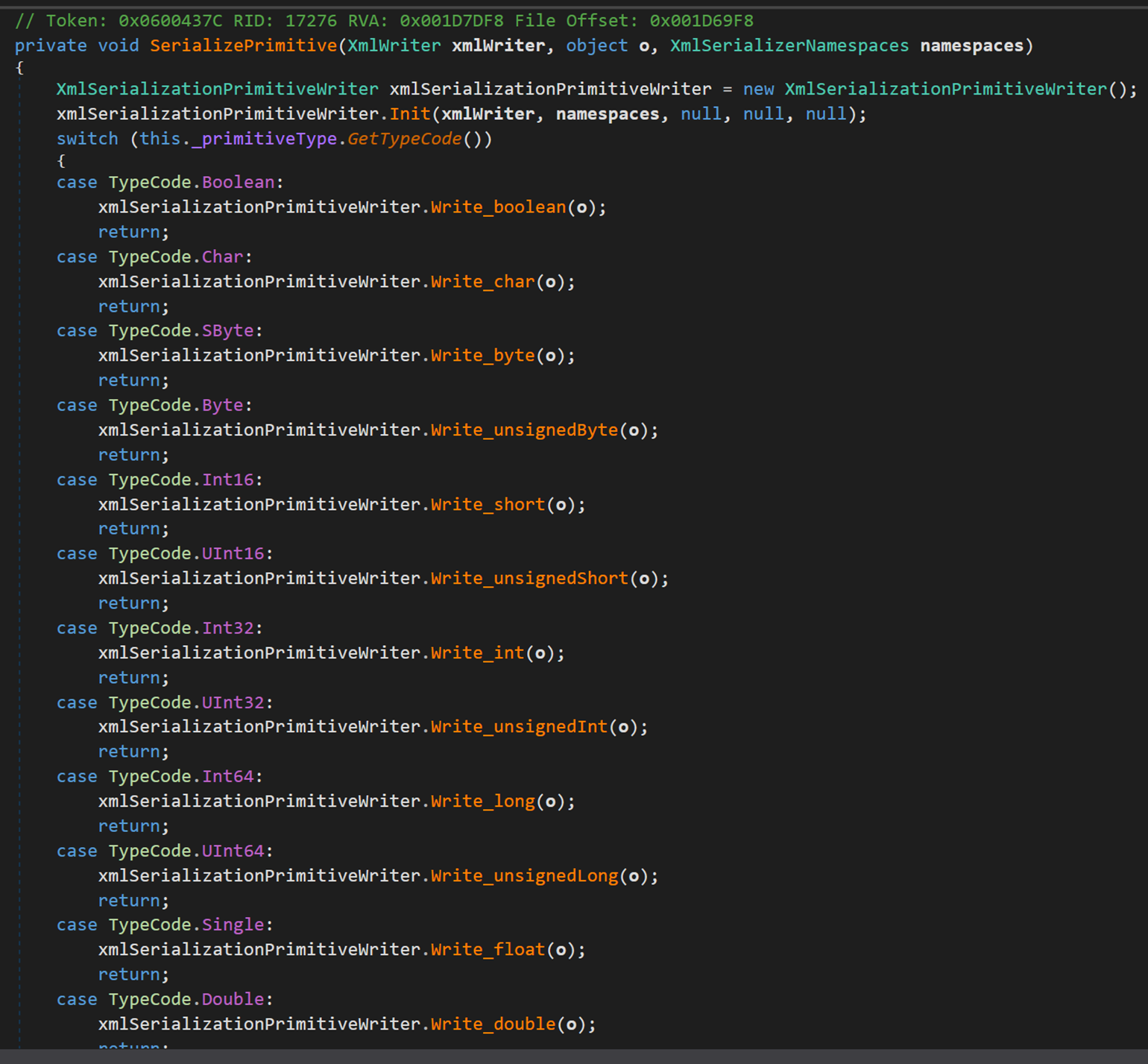Screen dimensions: 1148x1064
Task: Click return statement below Write_float call
Action: point(133,975)
